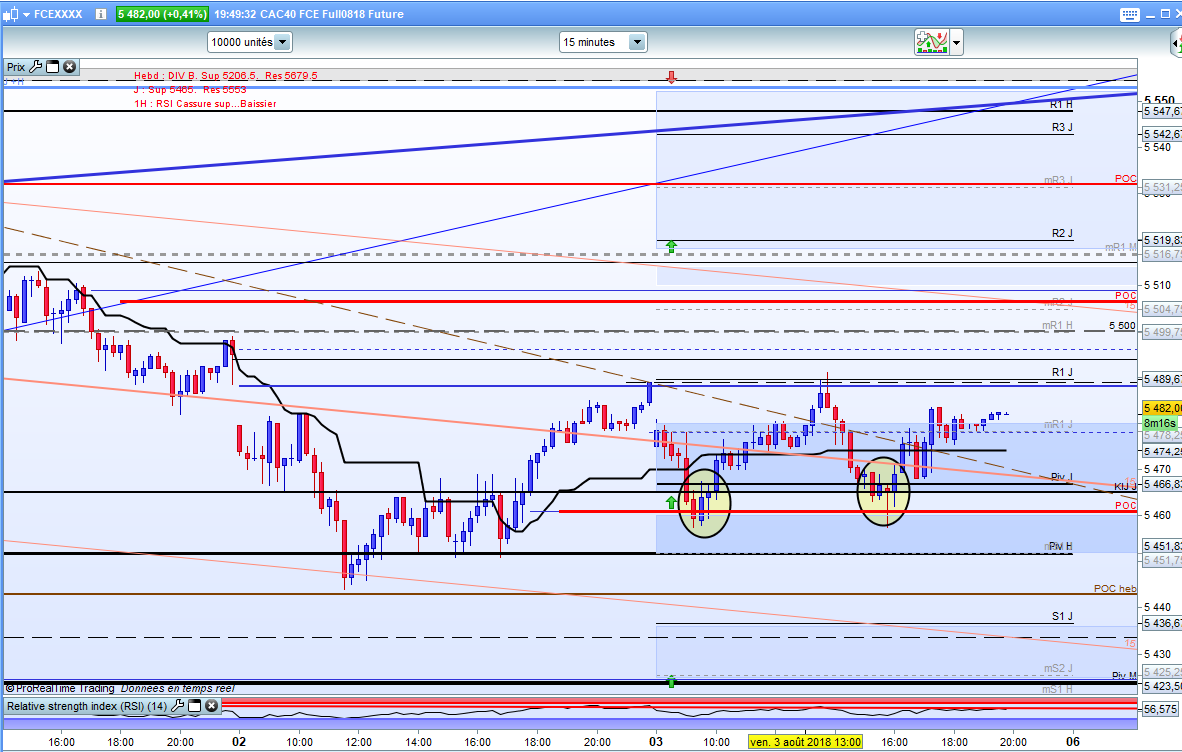Open the chart style candlestick icon menu
The image size is (1182, 752).
[x=11, y=14]
